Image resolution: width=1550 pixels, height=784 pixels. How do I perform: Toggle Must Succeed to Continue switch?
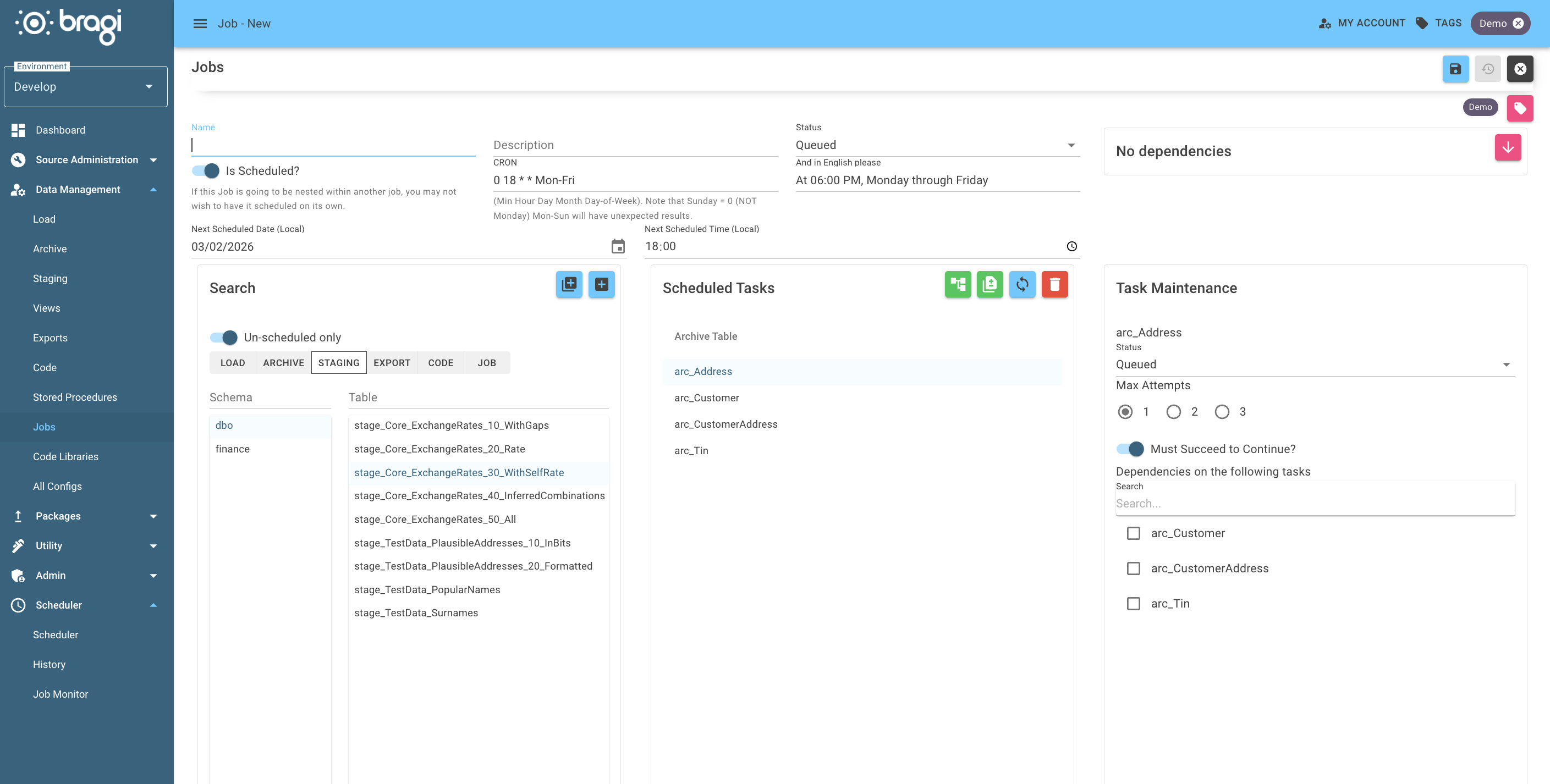(1130, 449)
